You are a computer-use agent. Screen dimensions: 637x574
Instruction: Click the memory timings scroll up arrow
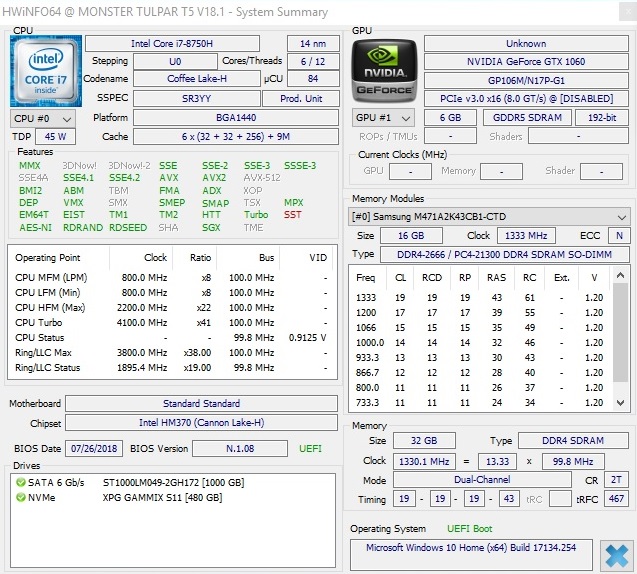coord(620,275)
